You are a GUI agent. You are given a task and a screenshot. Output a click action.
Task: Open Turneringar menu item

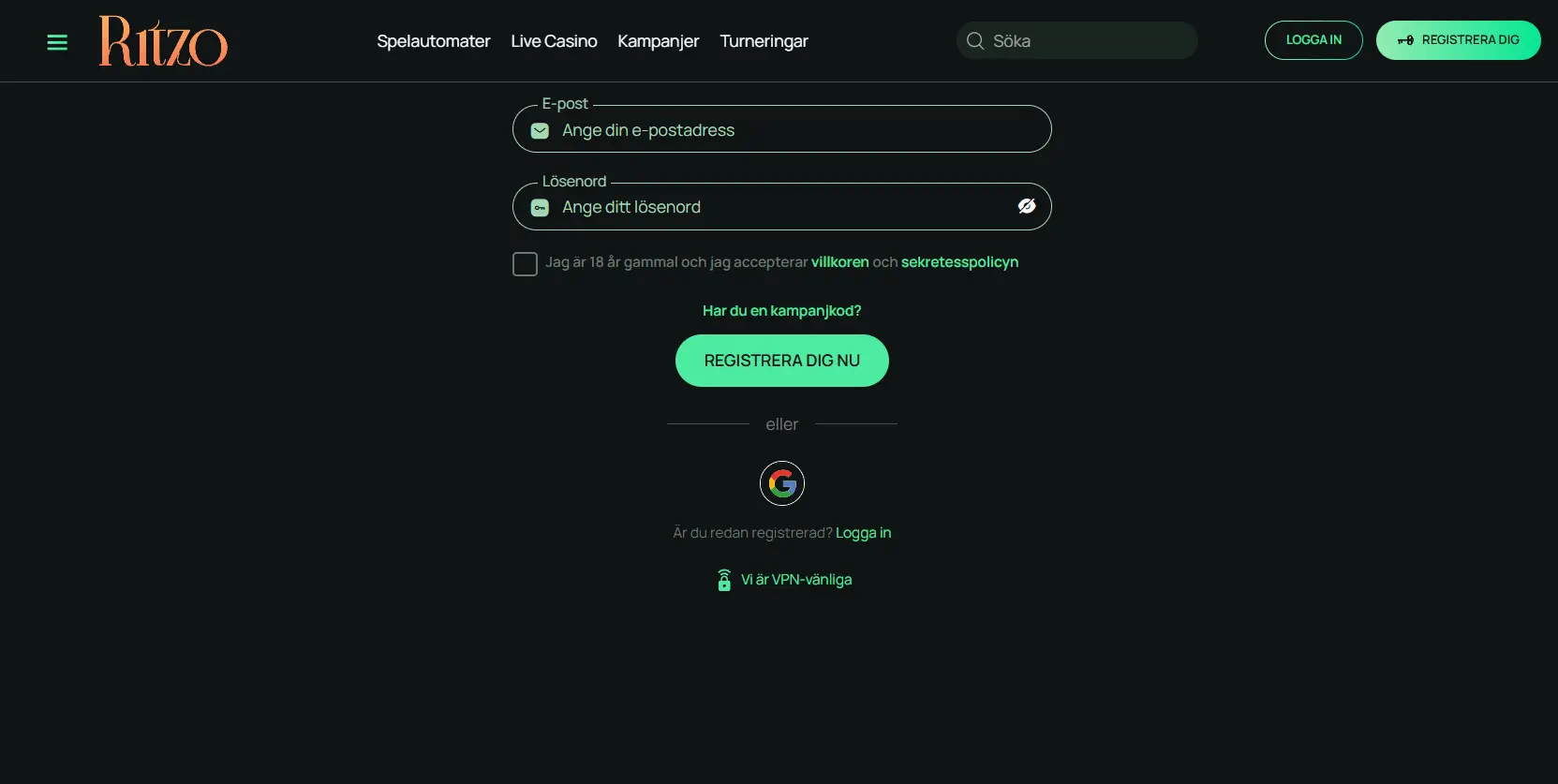coord(764,41)
